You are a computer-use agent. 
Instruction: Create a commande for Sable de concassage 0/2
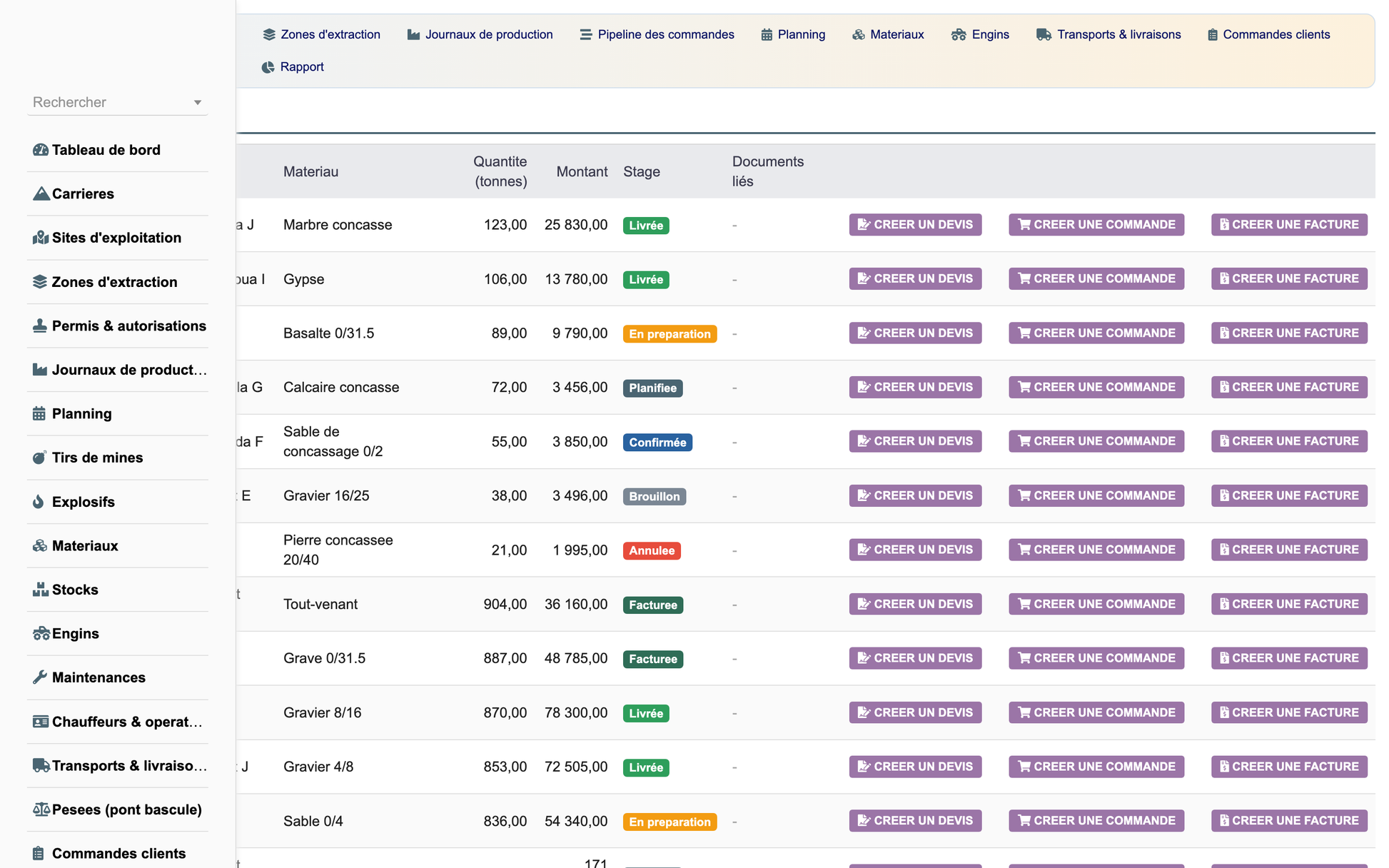click(1096, 441)
